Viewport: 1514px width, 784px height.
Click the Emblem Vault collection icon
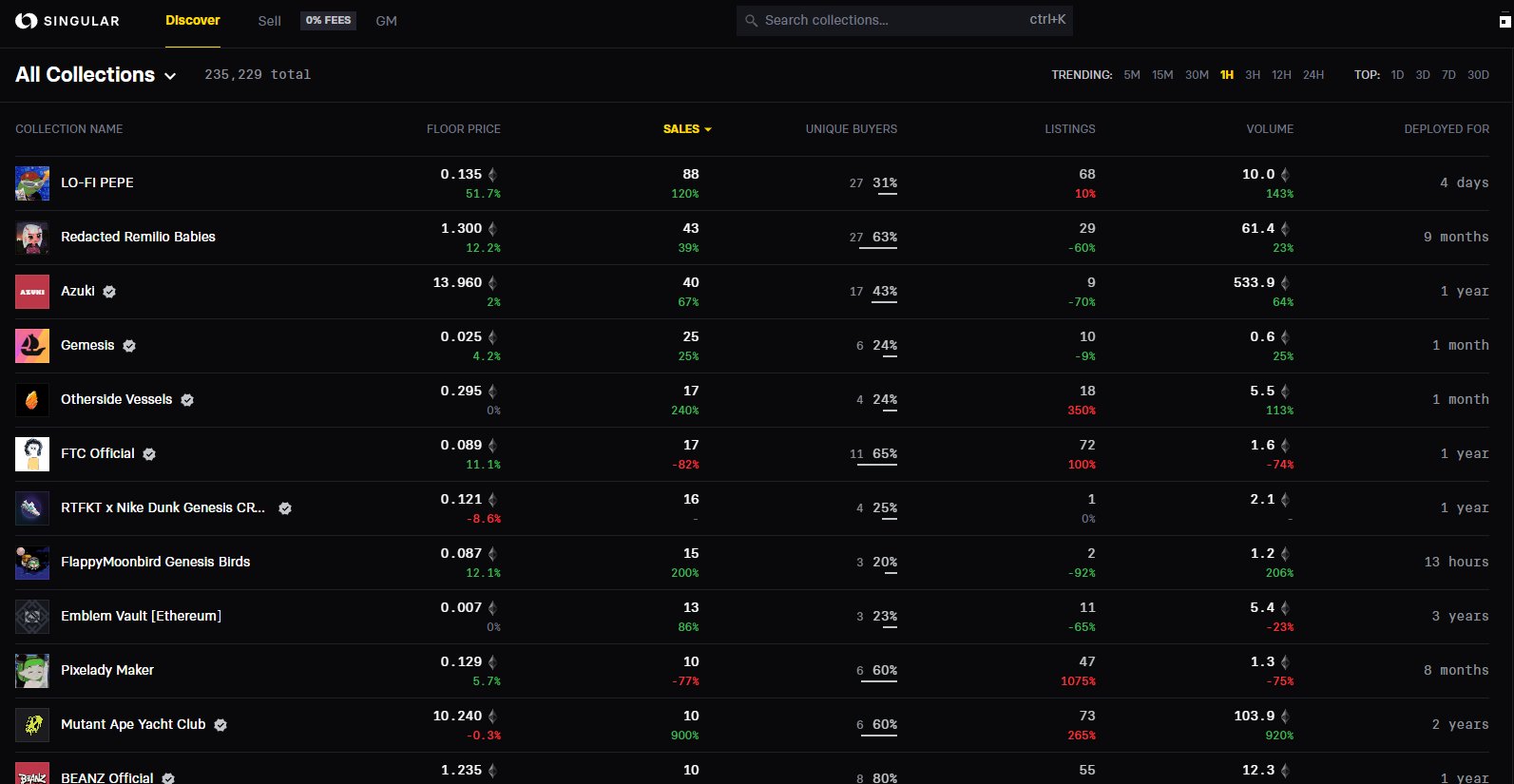[x=32, y=617]
